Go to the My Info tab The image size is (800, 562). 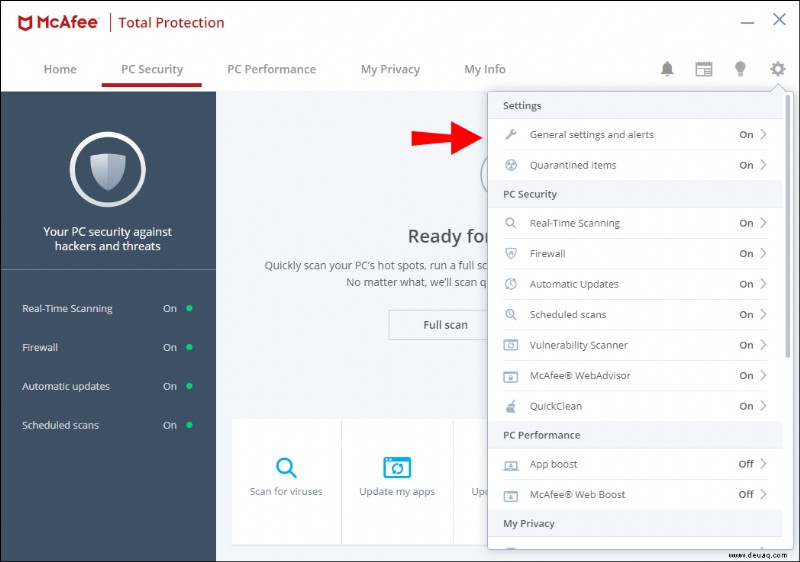click(485, 69)
